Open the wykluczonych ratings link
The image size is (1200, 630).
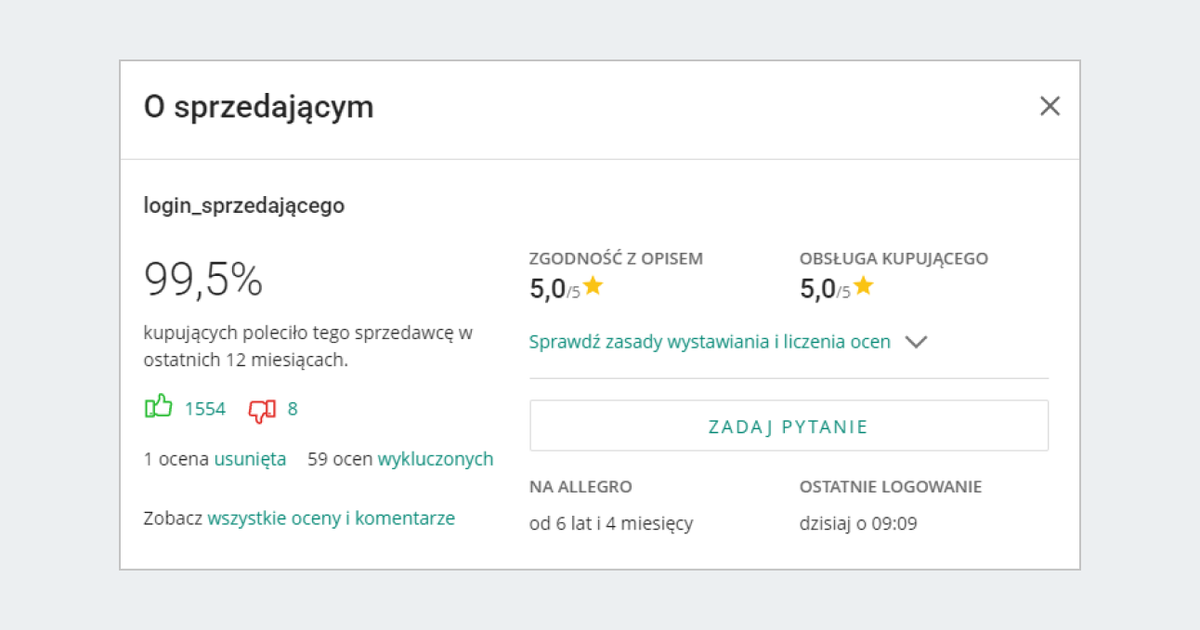pyautogui.click(x=436, y=458)
